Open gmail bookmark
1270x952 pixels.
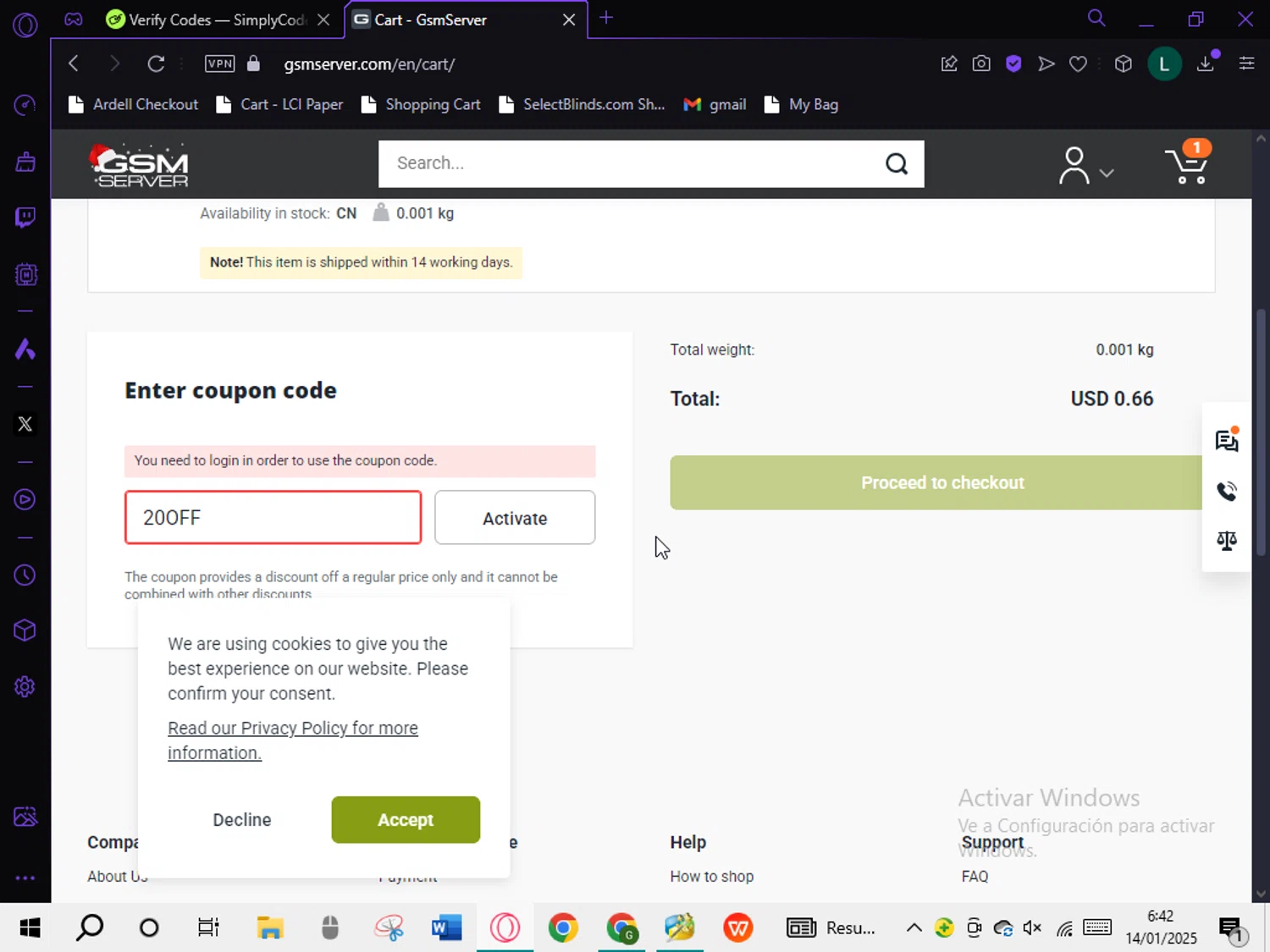pos(715,104)
